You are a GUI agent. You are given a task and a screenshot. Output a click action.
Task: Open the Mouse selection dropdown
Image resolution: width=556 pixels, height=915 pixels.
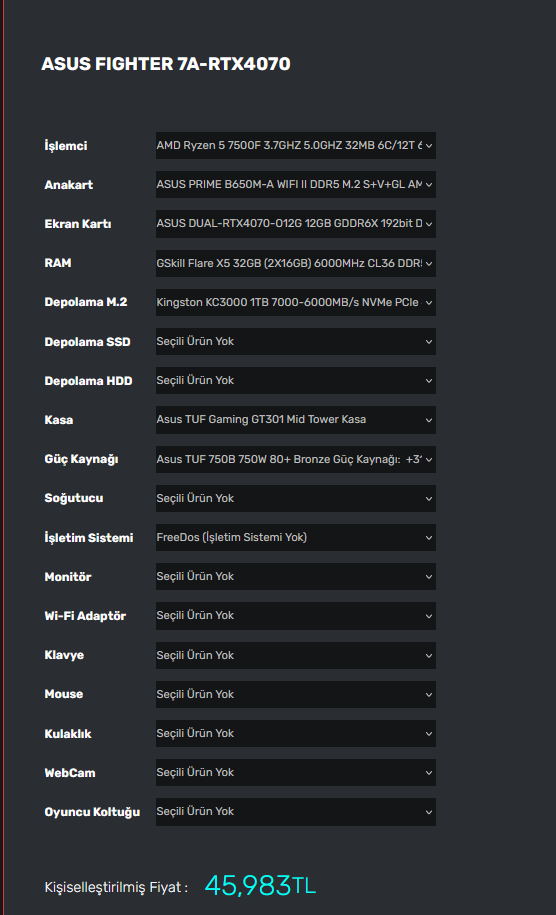(295, 694)
